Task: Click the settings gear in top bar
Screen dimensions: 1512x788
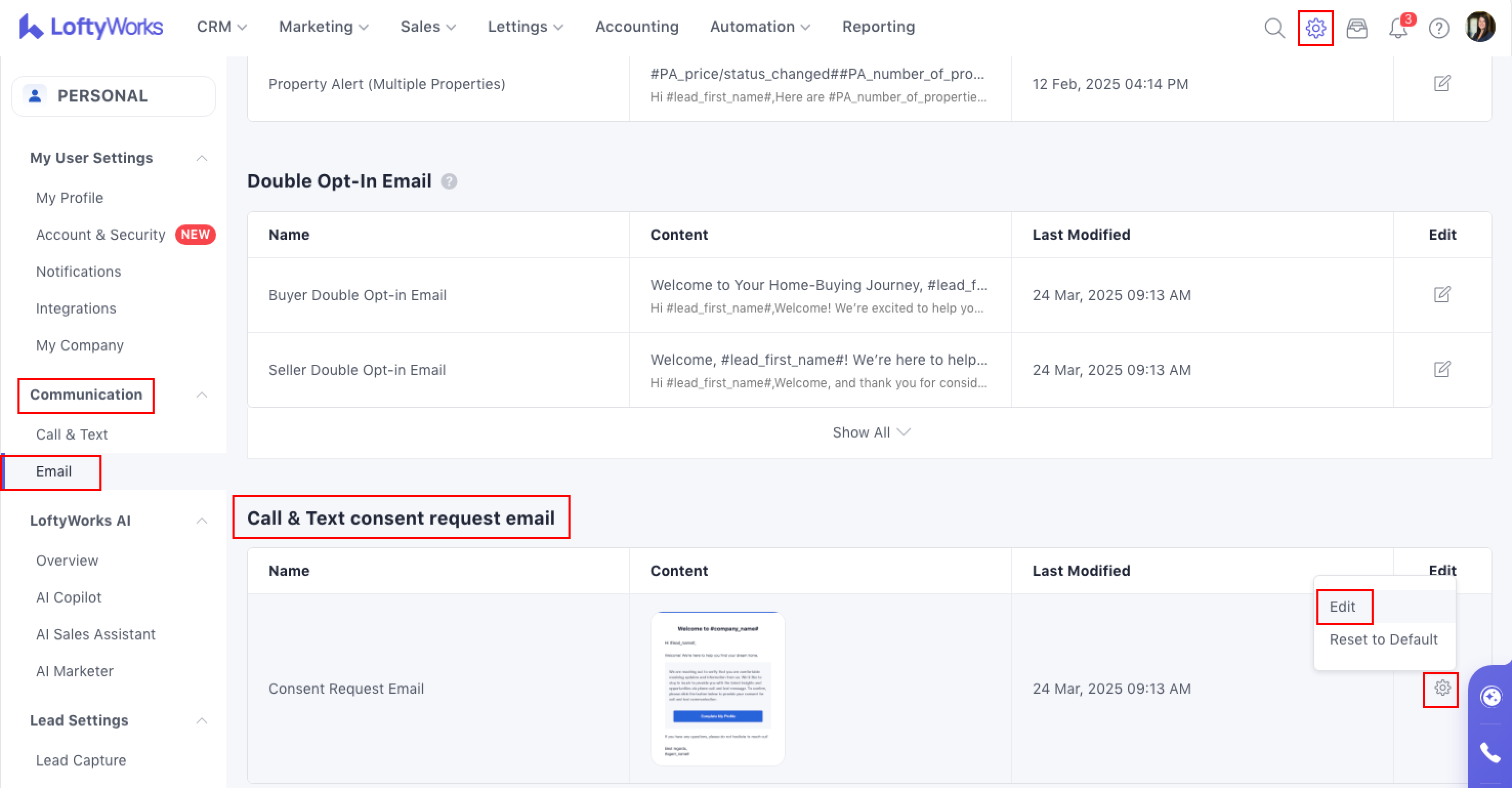Action: coord(1315,28)
